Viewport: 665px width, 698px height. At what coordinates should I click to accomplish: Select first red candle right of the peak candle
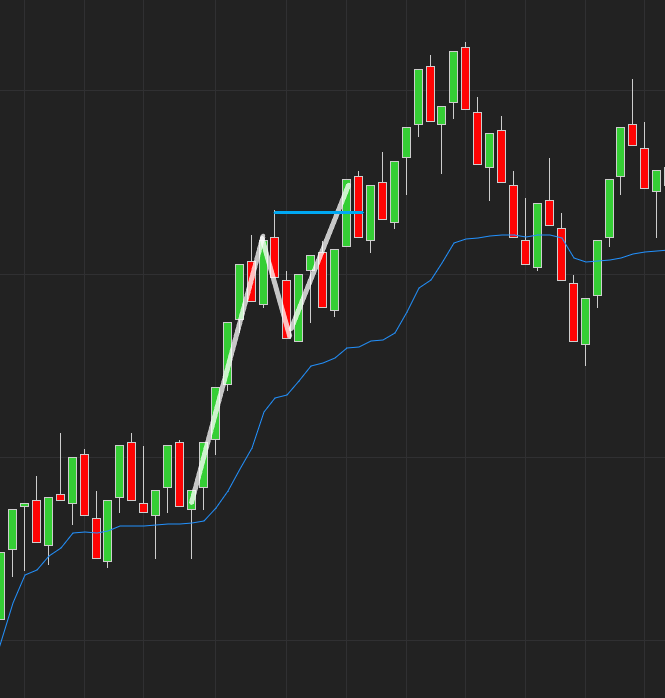pos(477,138)
